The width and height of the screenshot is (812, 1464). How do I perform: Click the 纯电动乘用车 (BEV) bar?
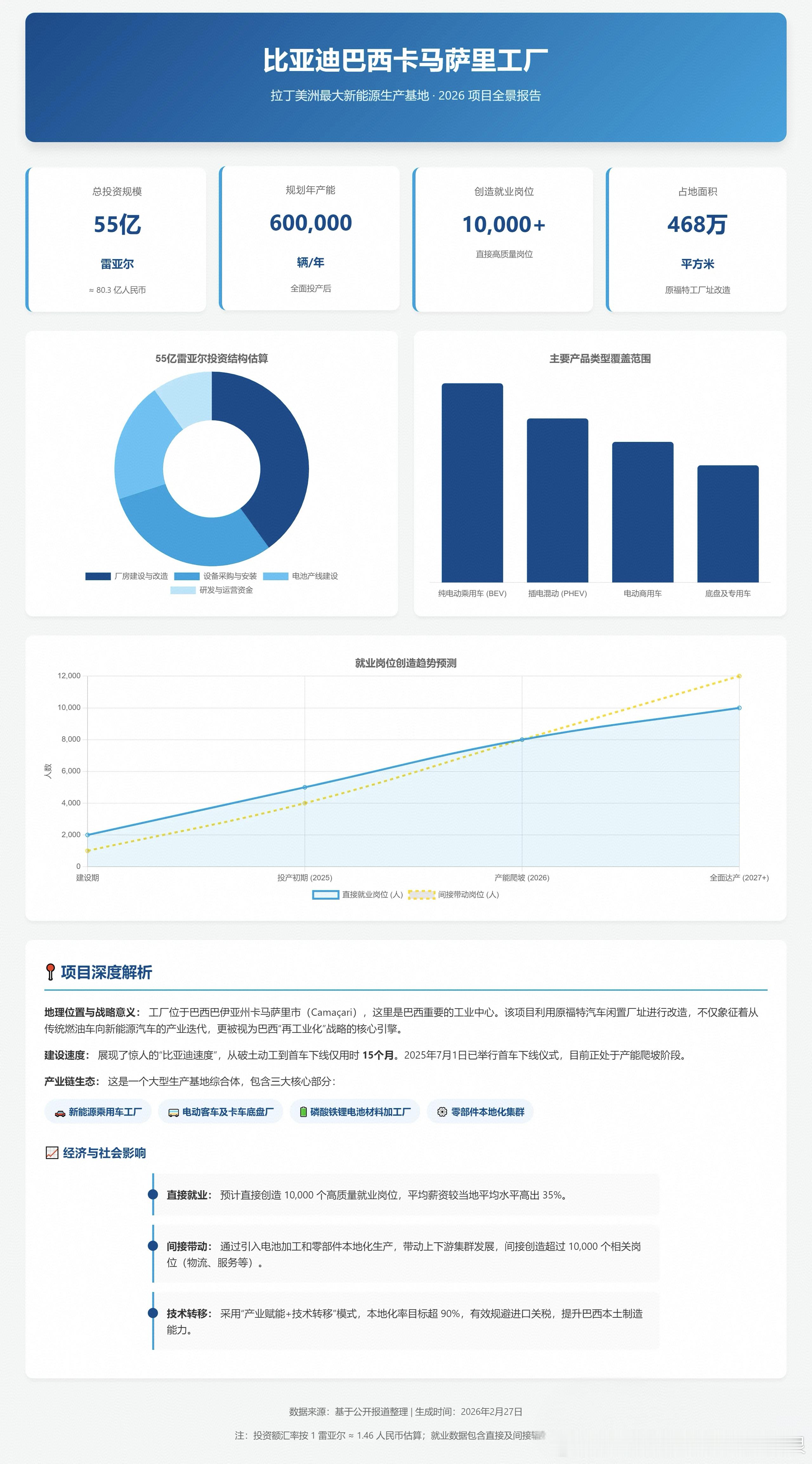click(472, 483)
